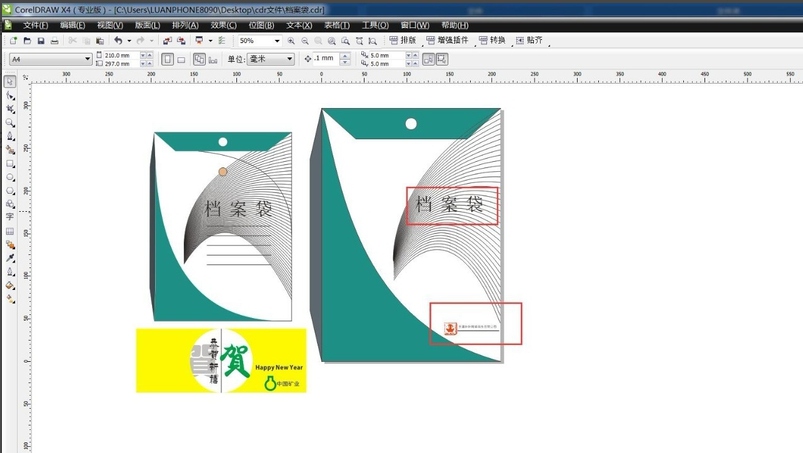Switch page to portrait orientation

tap(167, 60)
